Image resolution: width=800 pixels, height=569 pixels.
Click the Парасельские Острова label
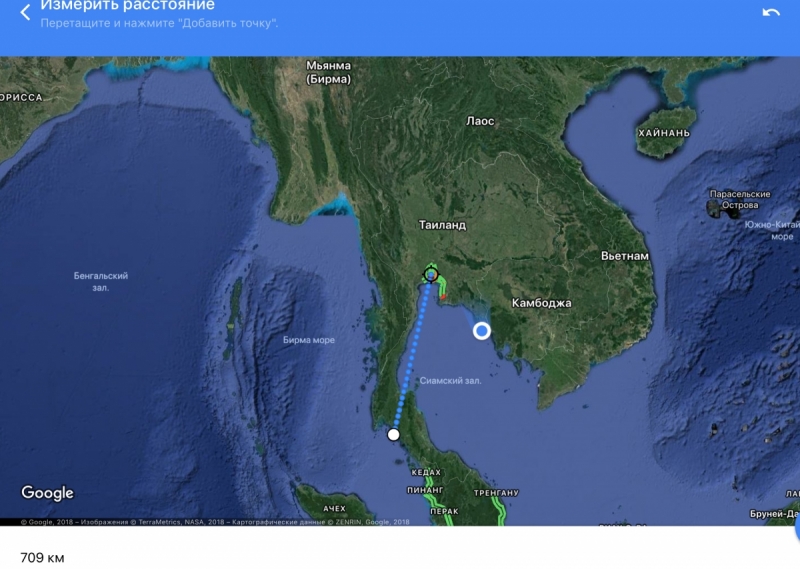[x=740, y=199]
